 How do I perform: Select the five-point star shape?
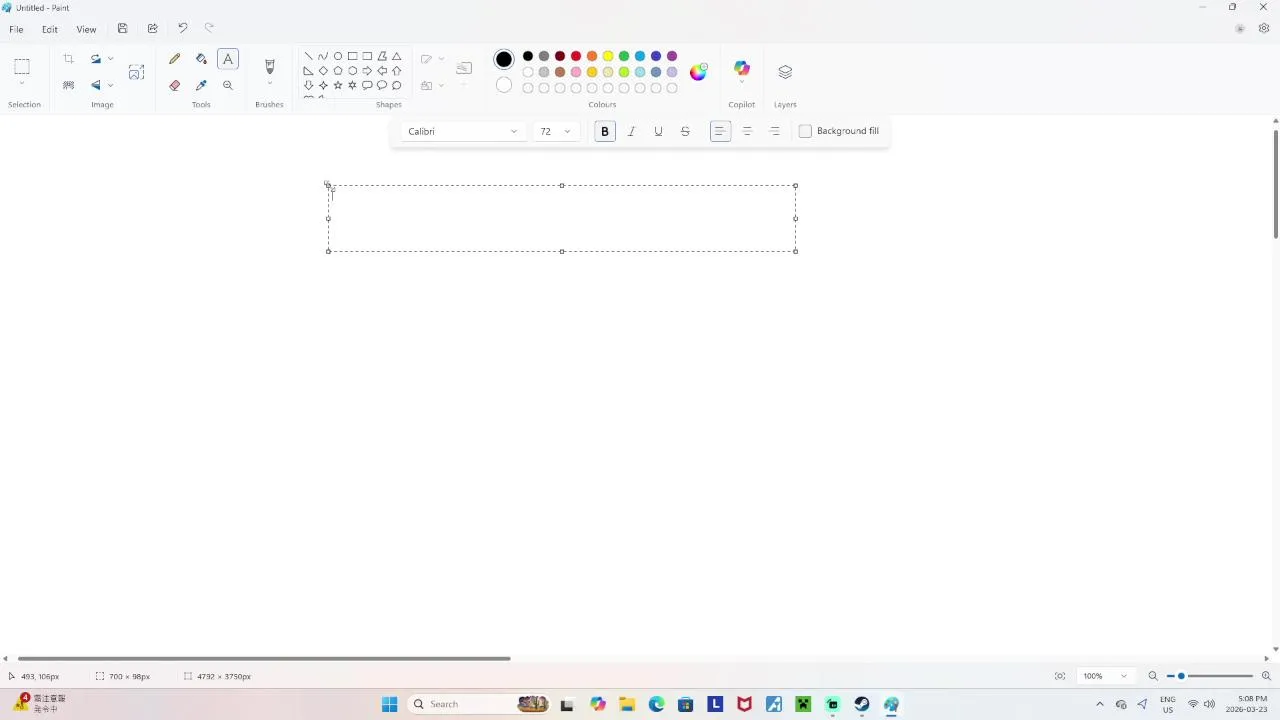click(x=338, y=85)
